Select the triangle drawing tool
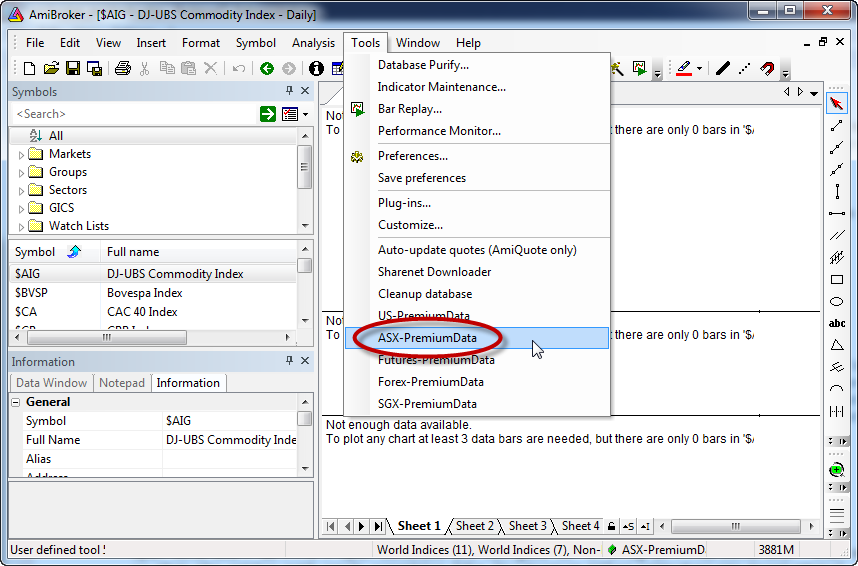Screen dimensions: 858x566 click(x=837, y=345)
